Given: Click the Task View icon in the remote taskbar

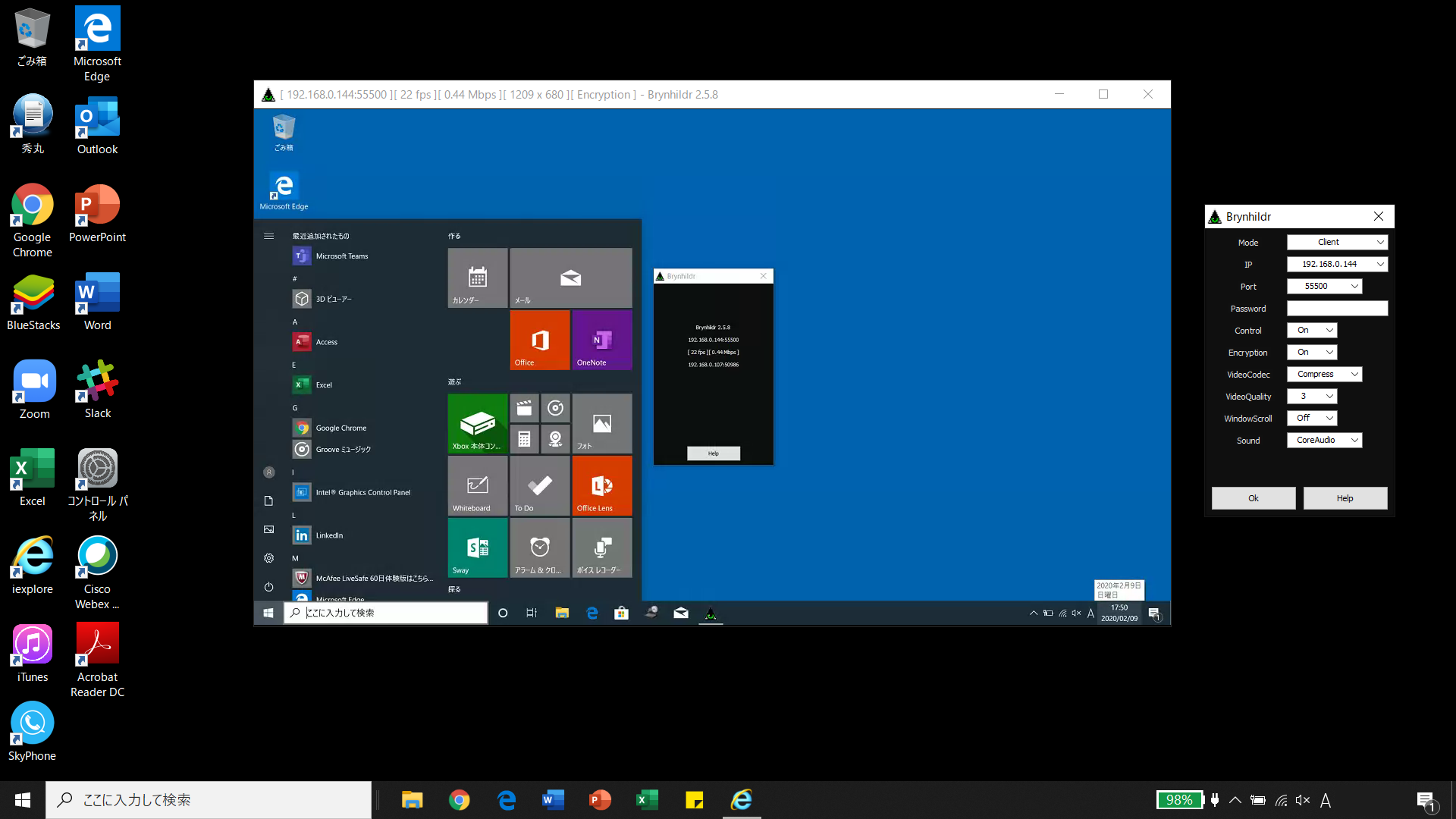Looking at the screenshot, I should click(x=532, y=613).
